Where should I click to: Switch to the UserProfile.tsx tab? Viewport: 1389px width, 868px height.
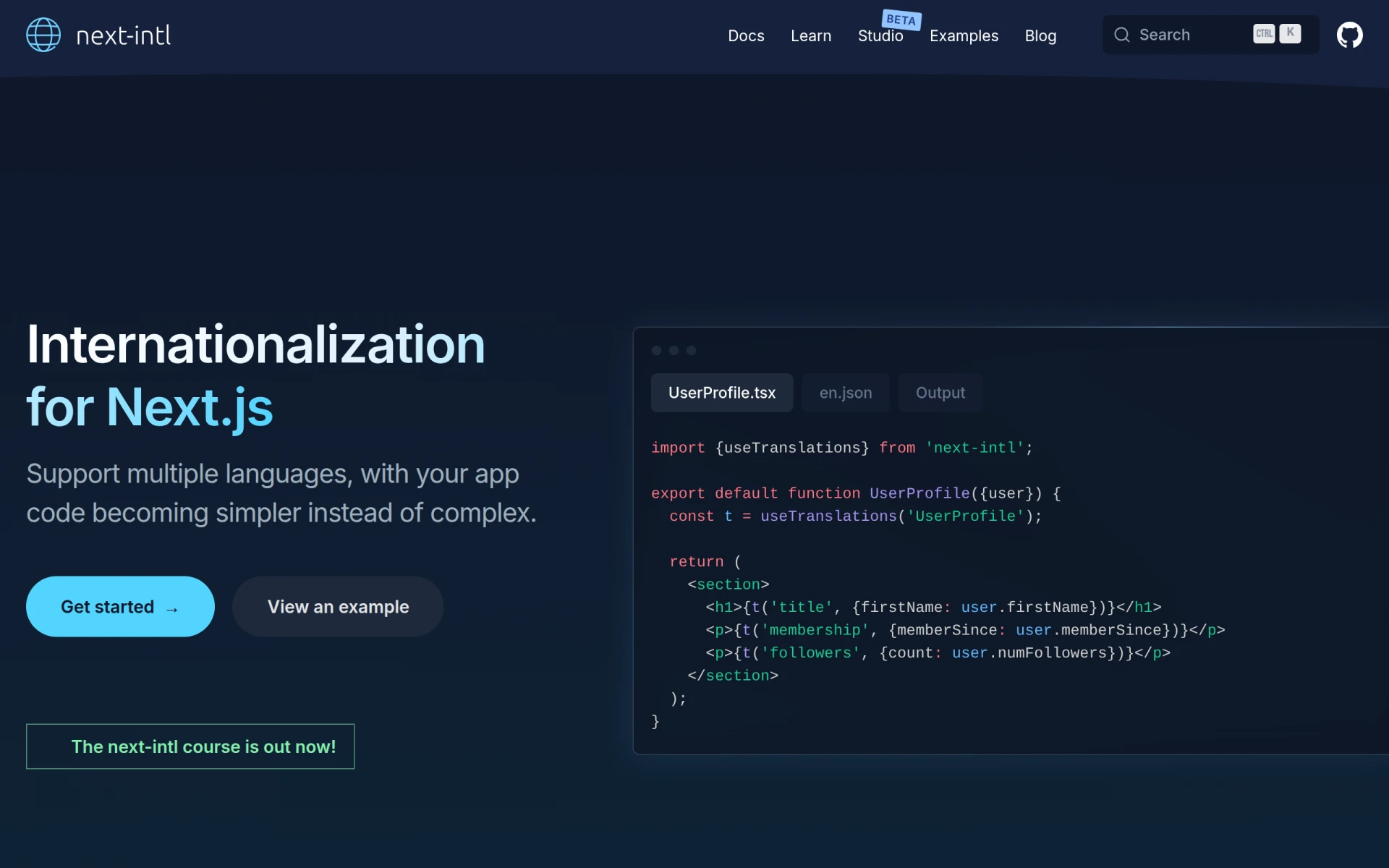point(722,393)
